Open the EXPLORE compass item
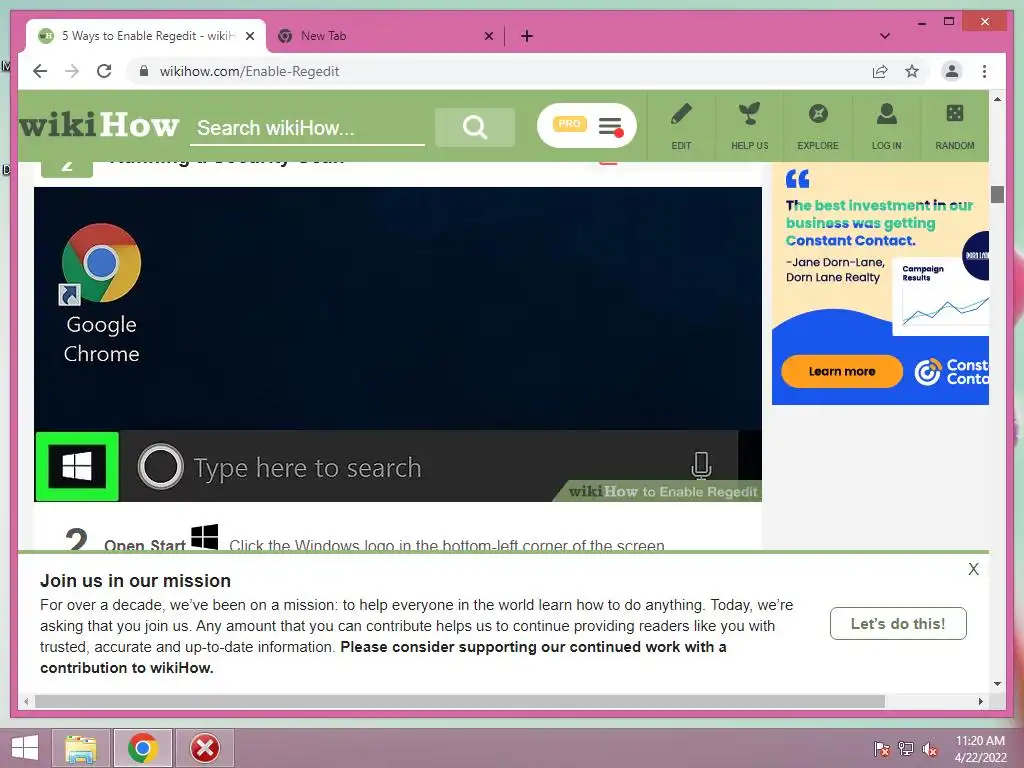1024x768 pixels. pos(818,126)
